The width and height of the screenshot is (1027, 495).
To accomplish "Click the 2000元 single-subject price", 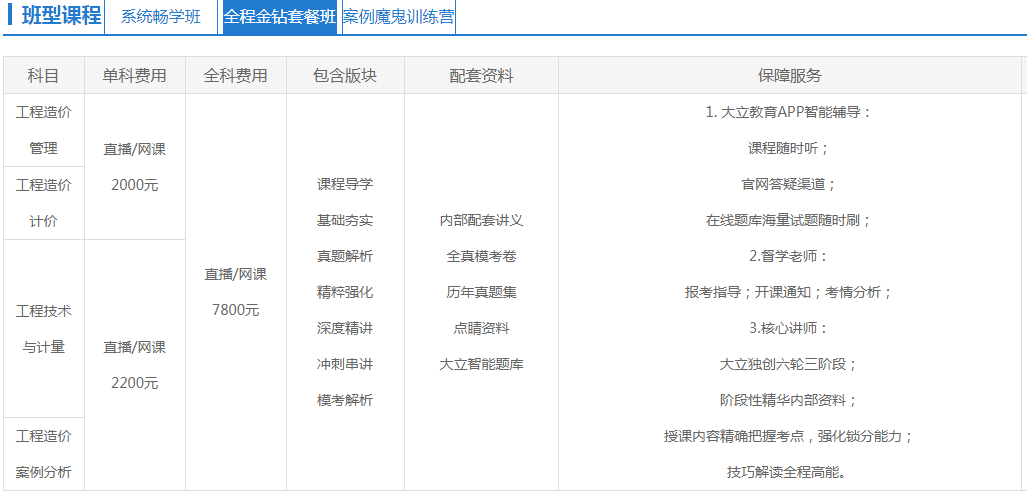I will click(135, 185).
